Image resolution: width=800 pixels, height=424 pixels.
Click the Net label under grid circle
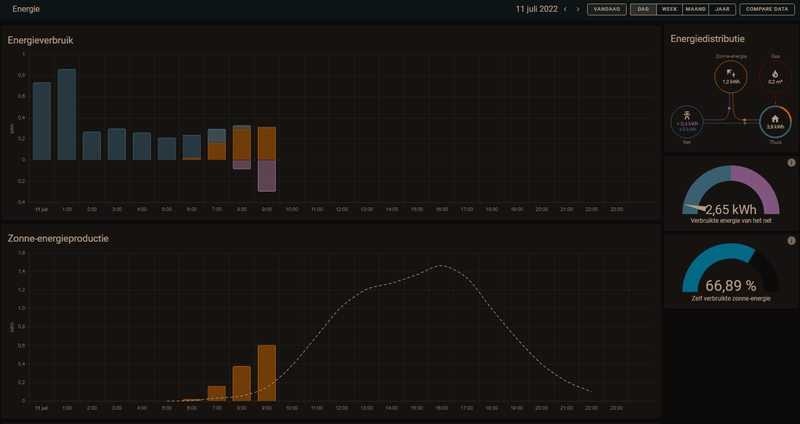click(687, 142)
